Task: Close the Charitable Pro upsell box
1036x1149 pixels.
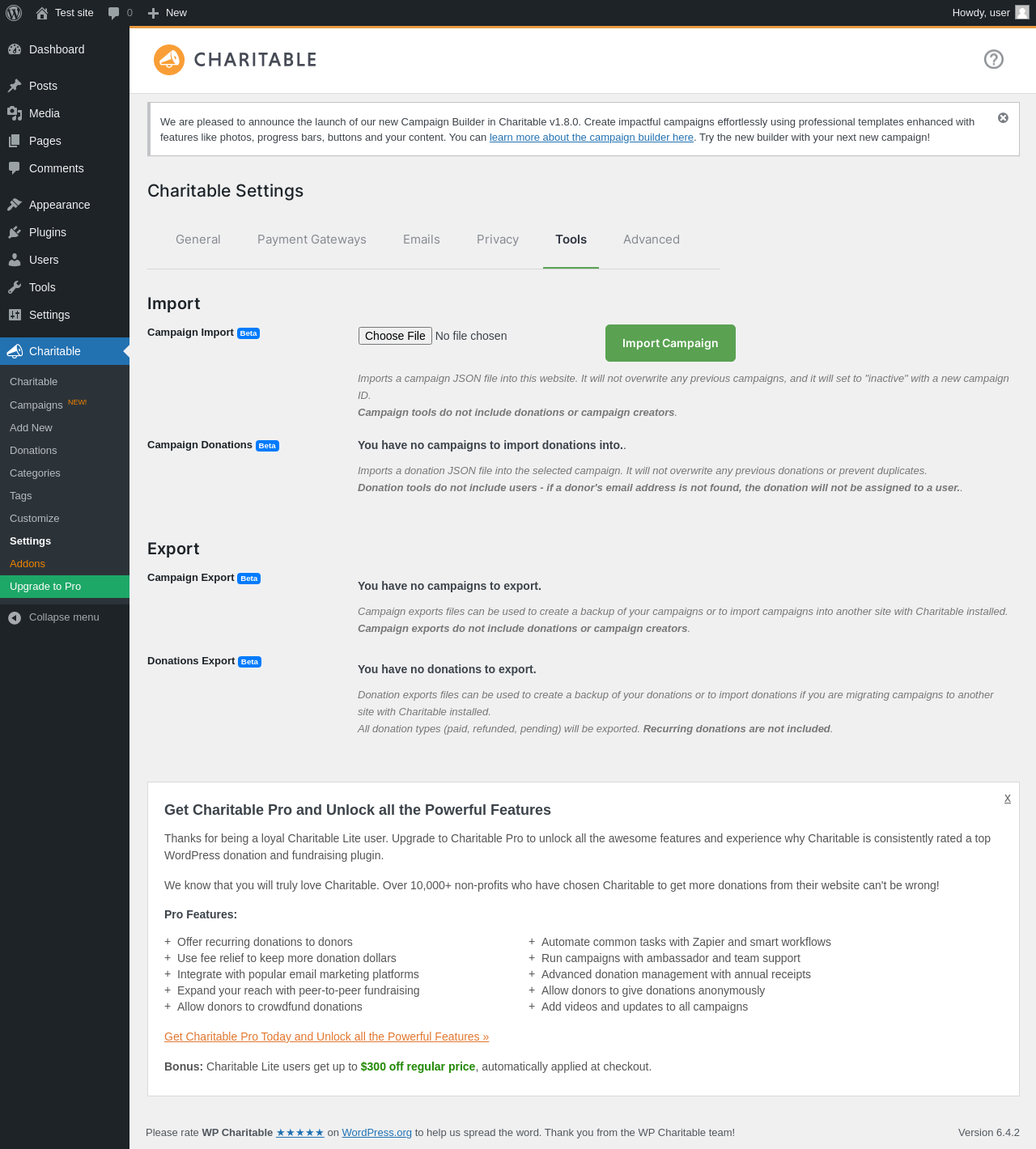Action: [1008, 798]
